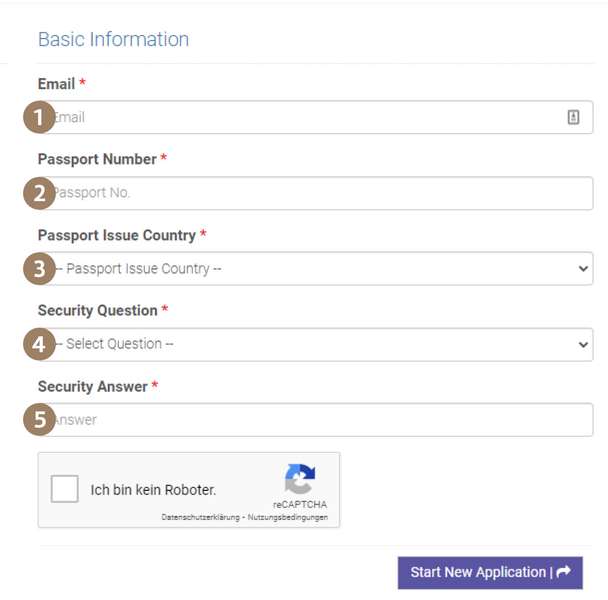The height and width of the screenshot is (600, 608).
Task: Open the Datenschutzerklärung link
Action: pyautogui.click(x=201, y=517)
